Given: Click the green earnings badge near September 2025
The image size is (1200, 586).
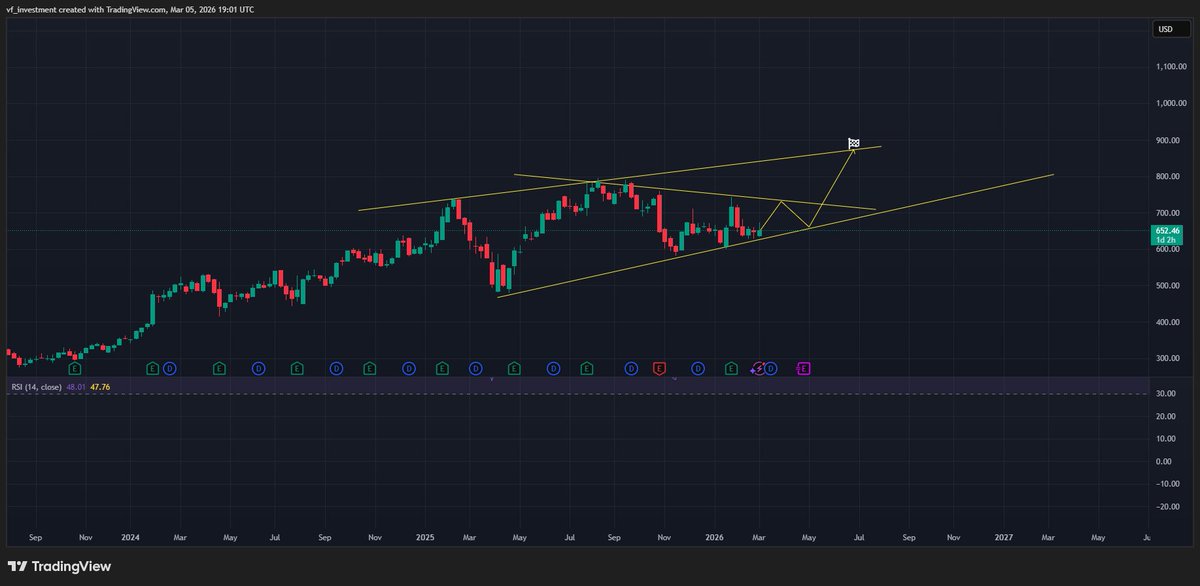Looking at the screenshot, I should point(586,368).
